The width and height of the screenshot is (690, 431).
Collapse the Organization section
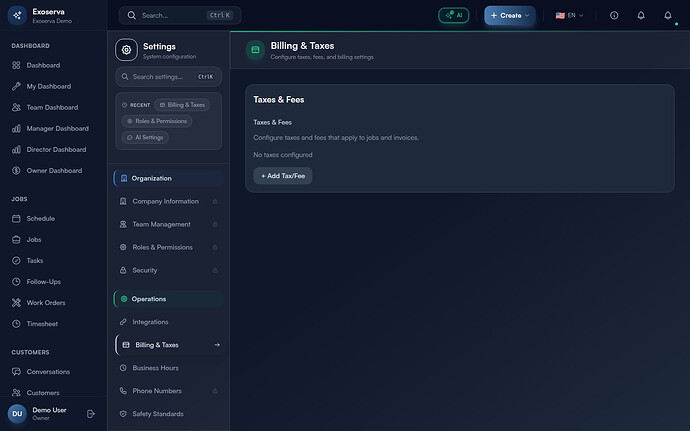169,178
